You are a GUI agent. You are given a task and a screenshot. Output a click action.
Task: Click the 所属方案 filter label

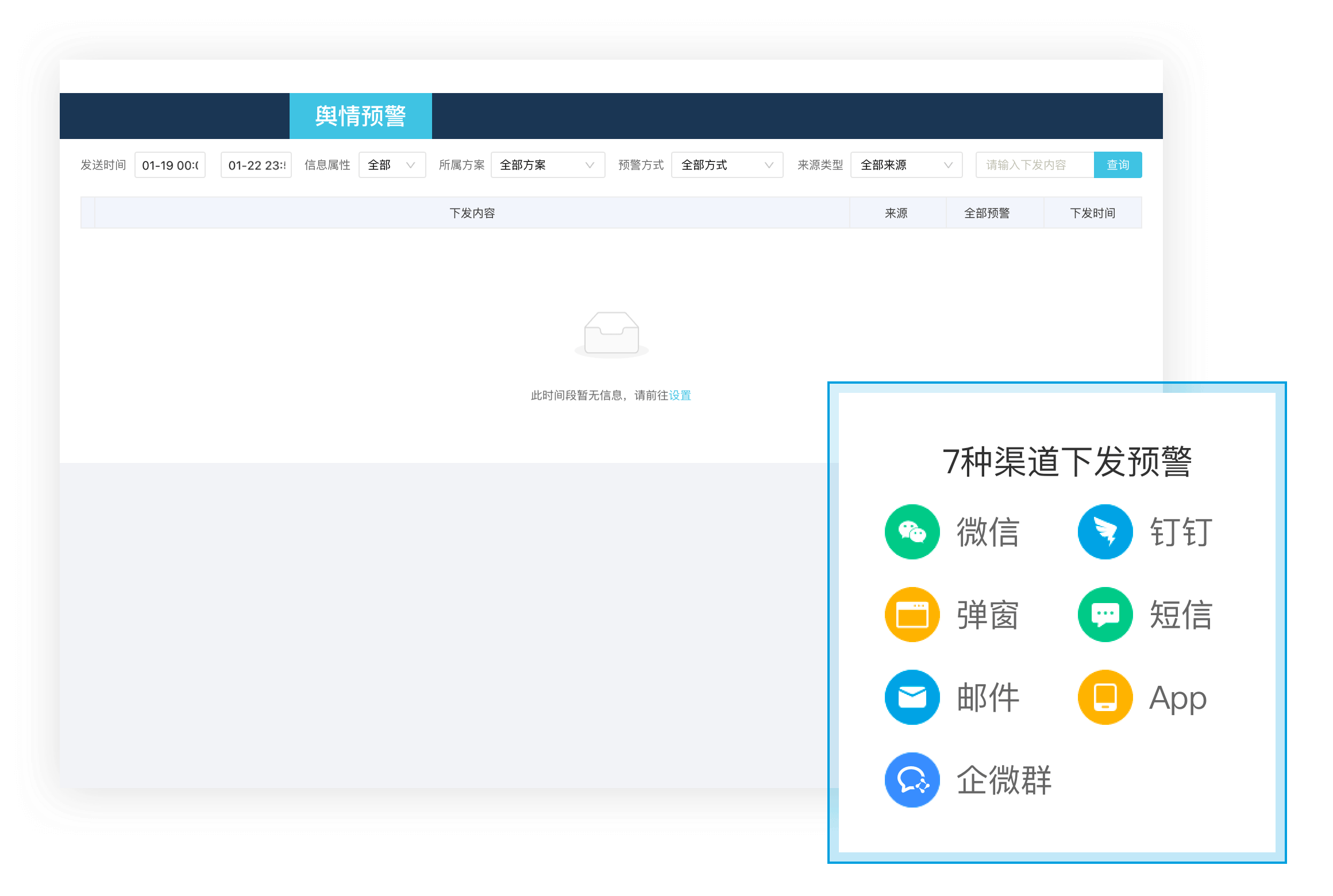tap(461, 165)
